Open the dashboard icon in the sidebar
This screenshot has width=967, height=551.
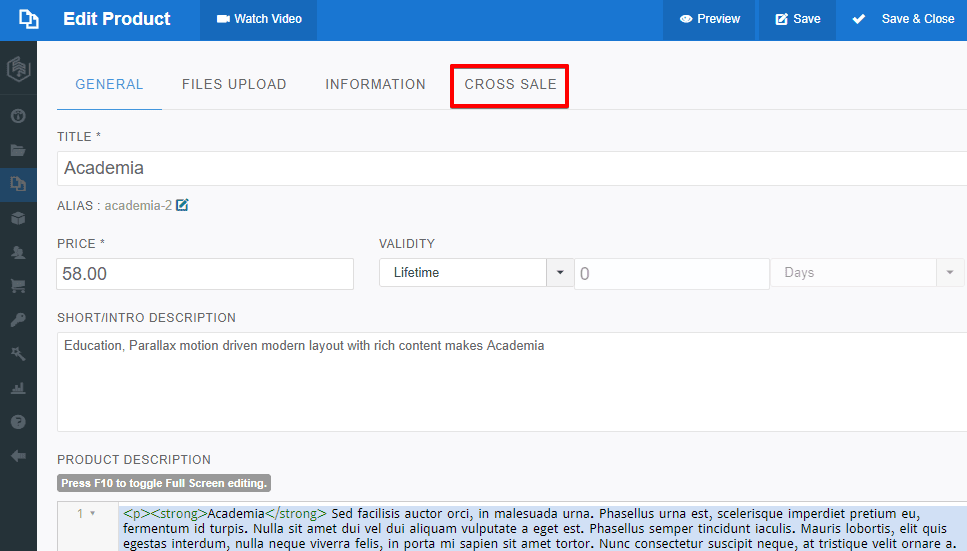coord(18,116)
